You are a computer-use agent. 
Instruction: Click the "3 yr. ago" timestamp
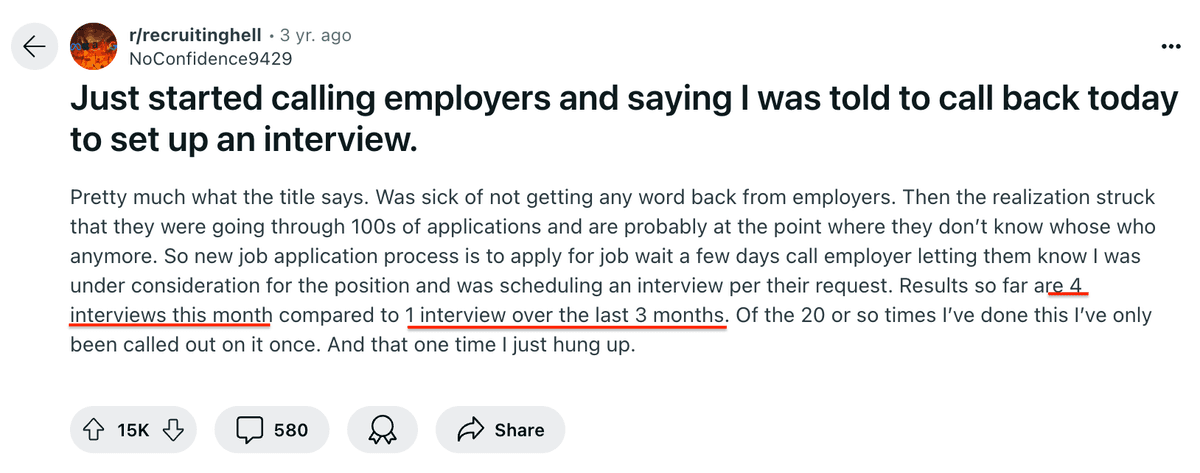pyautogui.click(x=317, y=35)
